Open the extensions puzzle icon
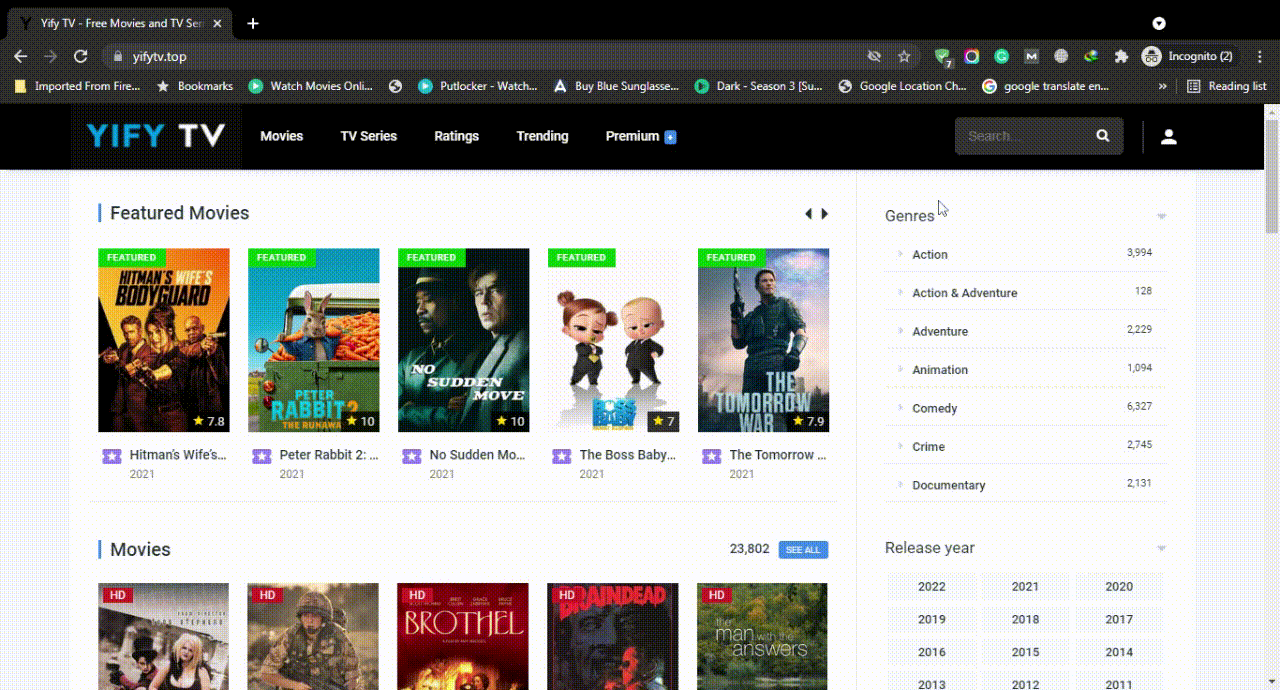Screen dimensions: 1280x690 [x=1121, y=56]
